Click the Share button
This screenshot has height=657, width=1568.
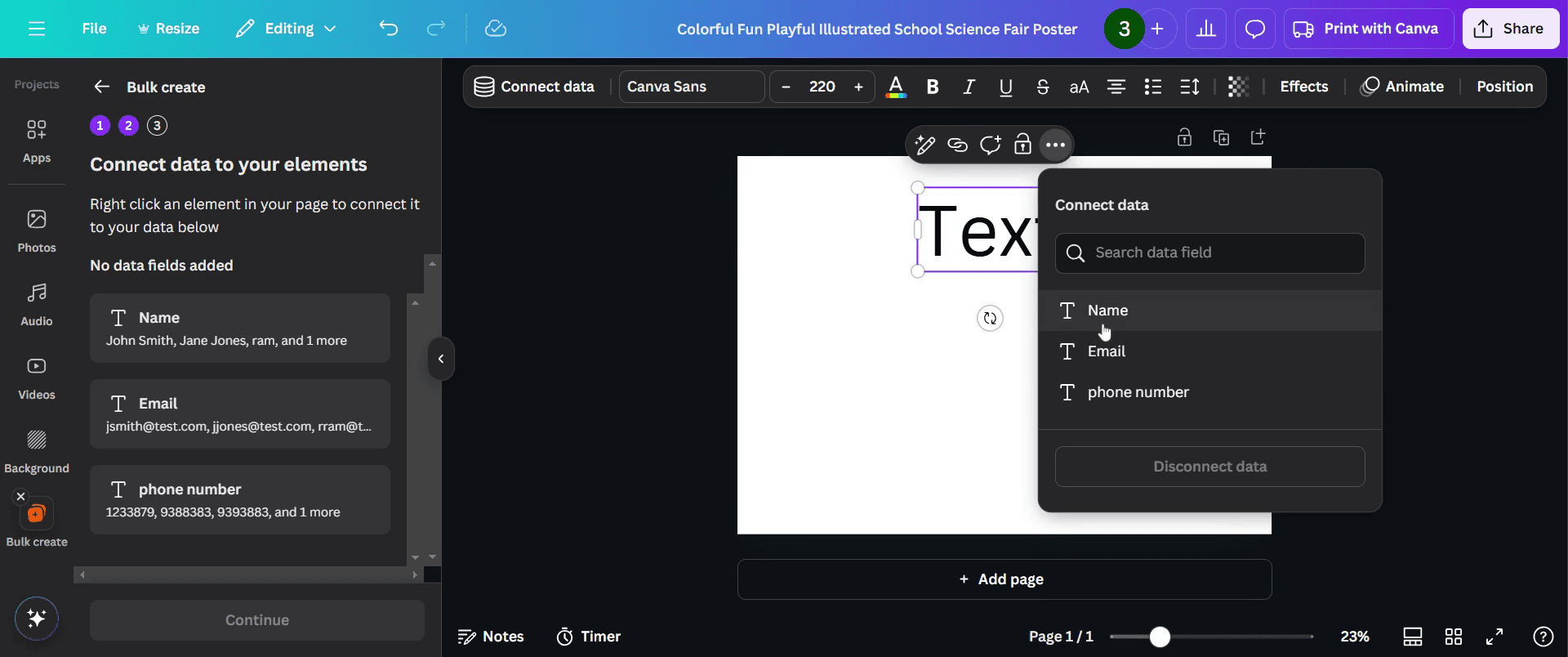[x=1511, y=29]
